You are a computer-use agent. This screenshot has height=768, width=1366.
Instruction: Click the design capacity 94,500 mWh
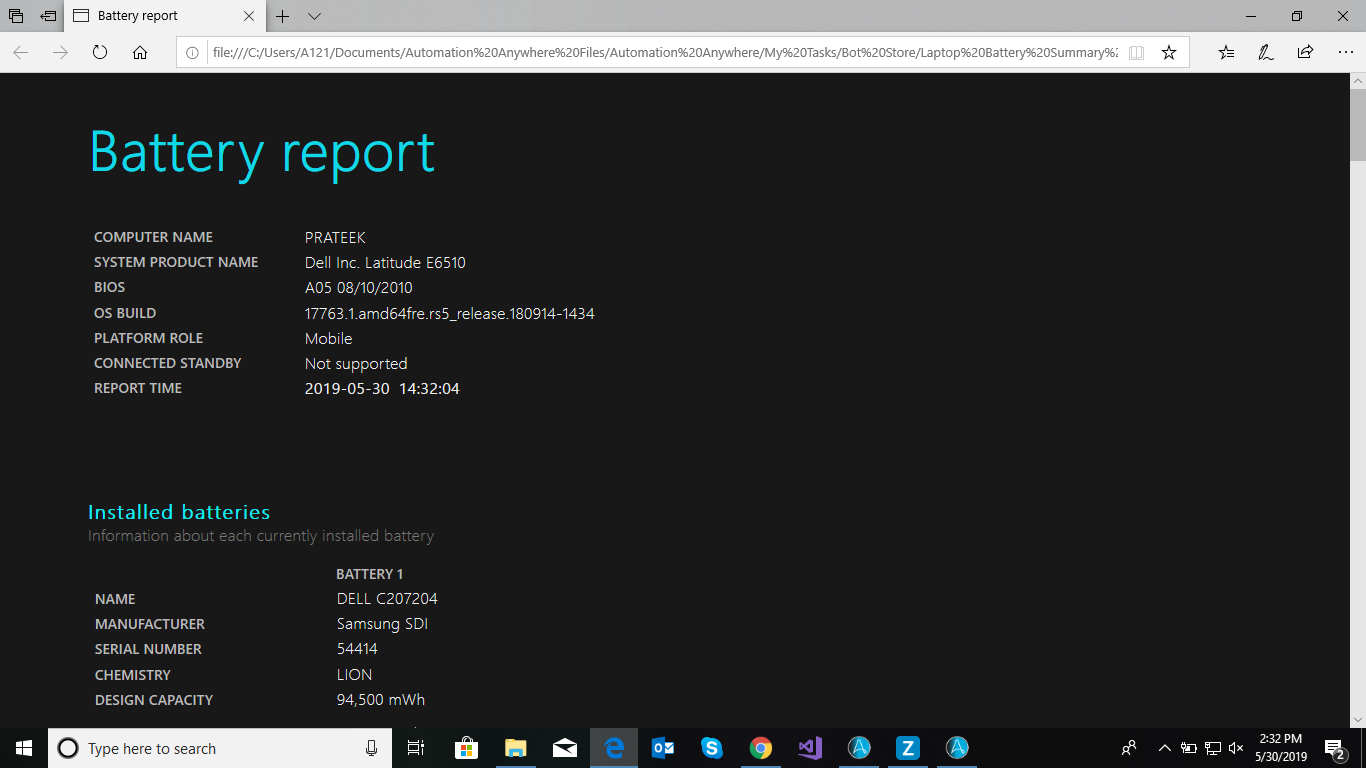(x=381, y=700)
